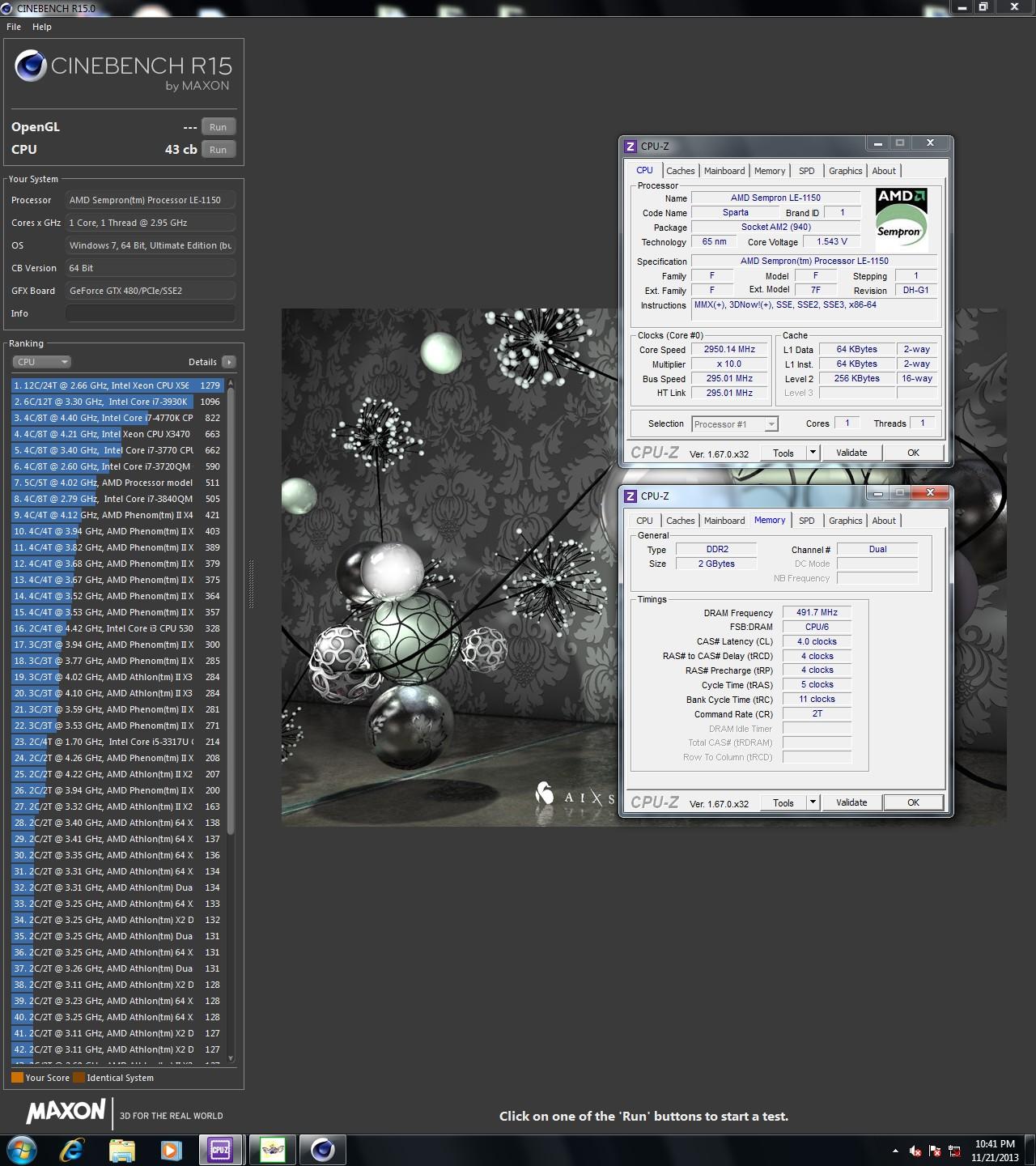1036x1166 pixels.
Task: Open Caches tab in upper CPU-Z
Action: [681, 171]
